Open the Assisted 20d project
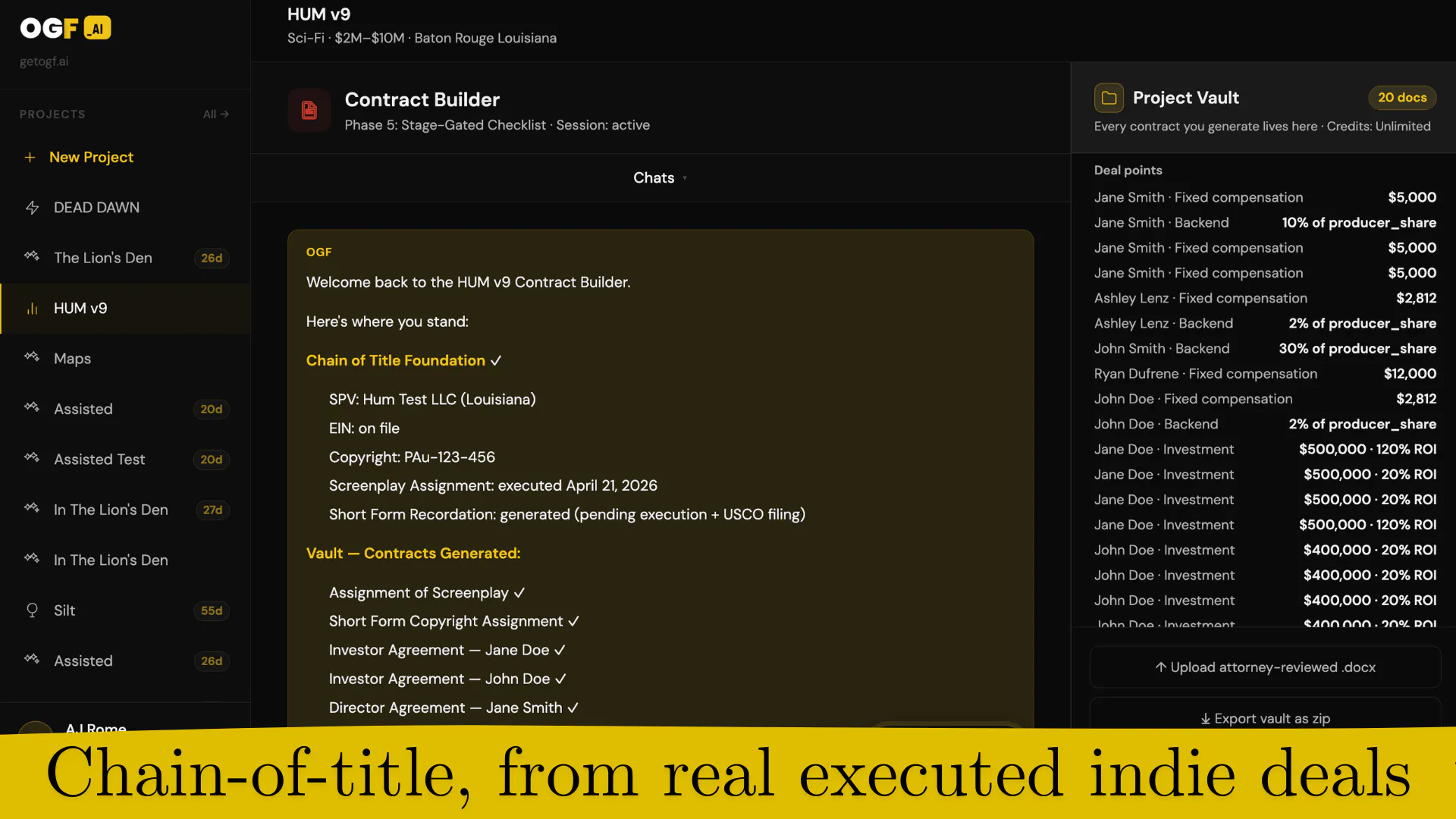Viewport: 1456px width, 819px height. point(125,409)
